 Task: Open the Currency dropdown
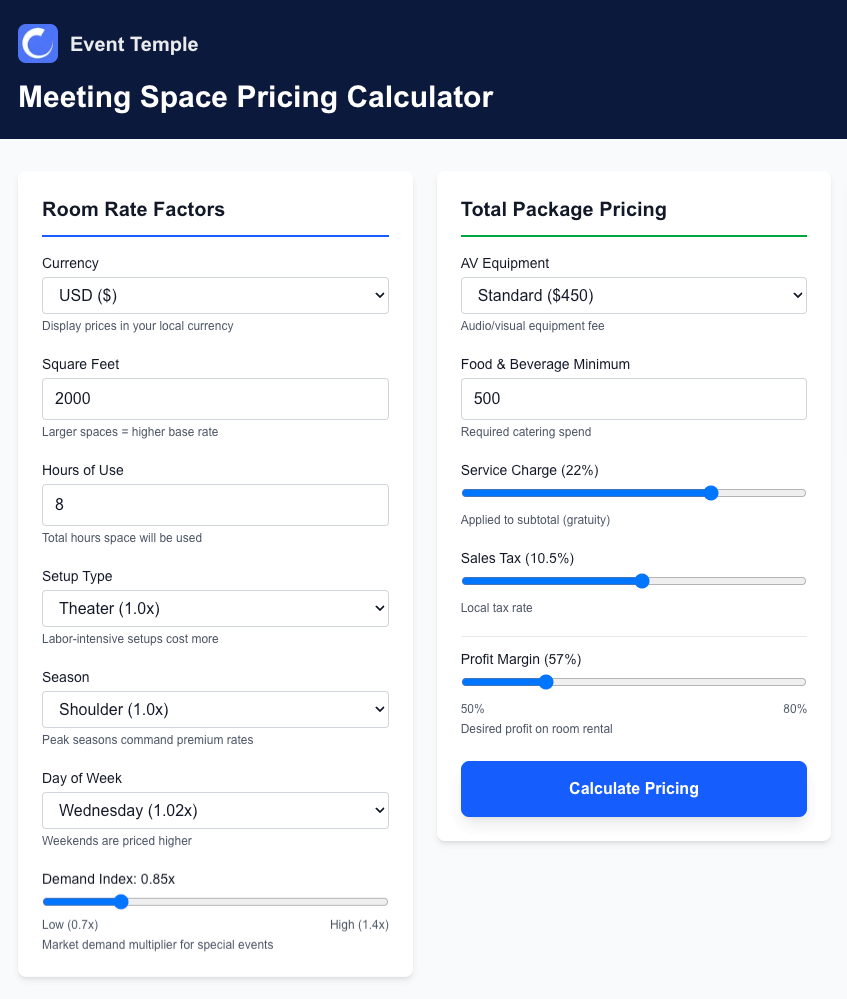215,295
